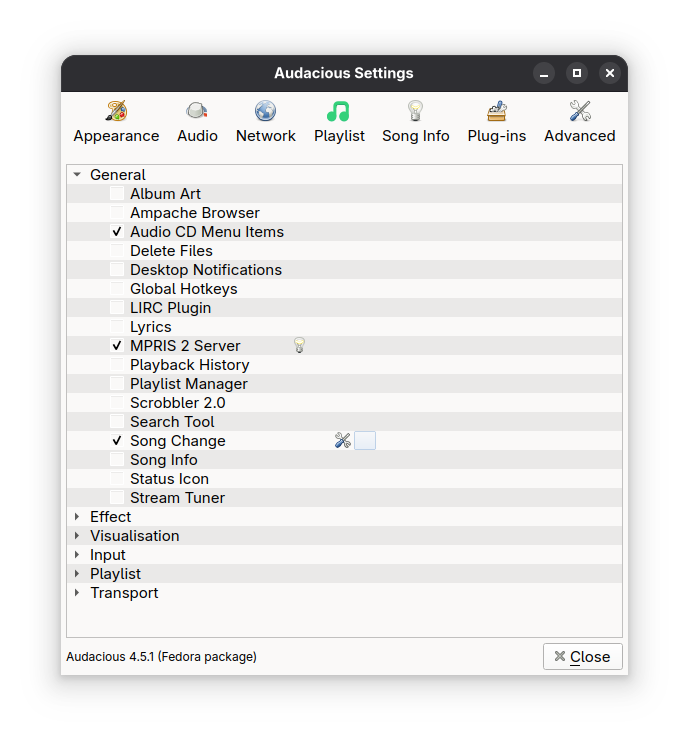Select the Desktop Notifications row
This screenshot has width=689, height=742.
pyautogui.click(x=205, y=270)
